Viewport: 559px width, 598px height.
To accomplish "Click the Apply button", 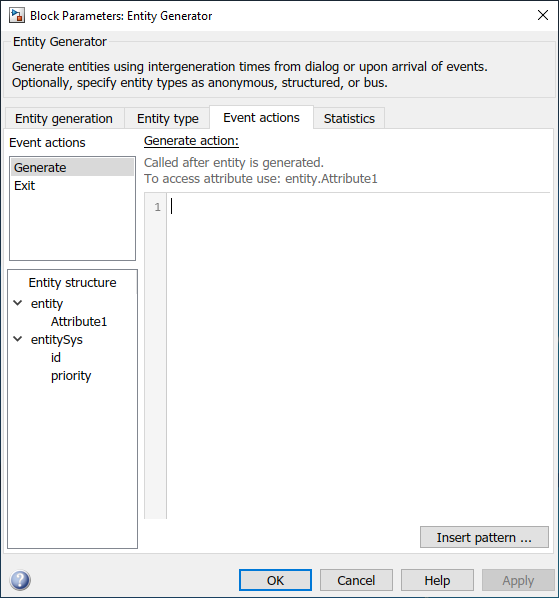I will click(x=518, y=580).
